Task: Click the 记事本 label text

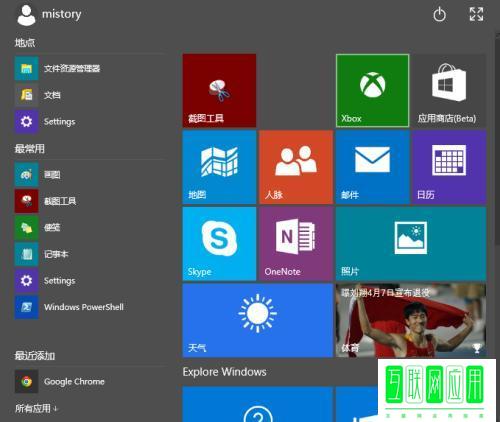Action: pyautogui.click(x=56, y=254)
